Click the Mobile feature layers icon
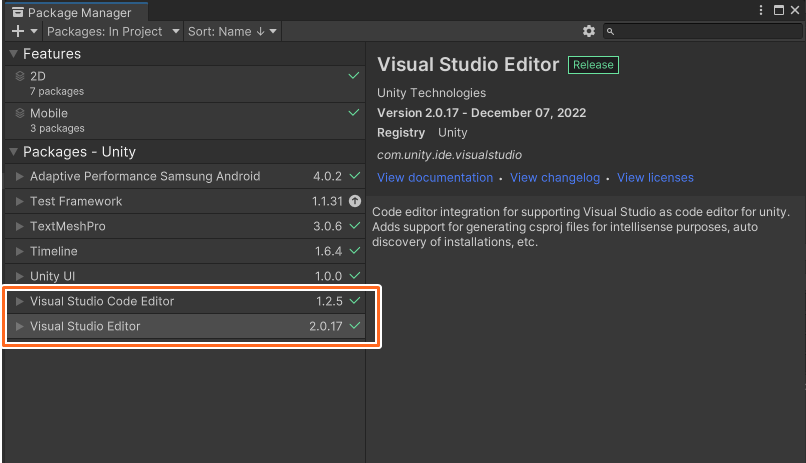The height and width of the screenshot is (463, 806). [21, 113]
